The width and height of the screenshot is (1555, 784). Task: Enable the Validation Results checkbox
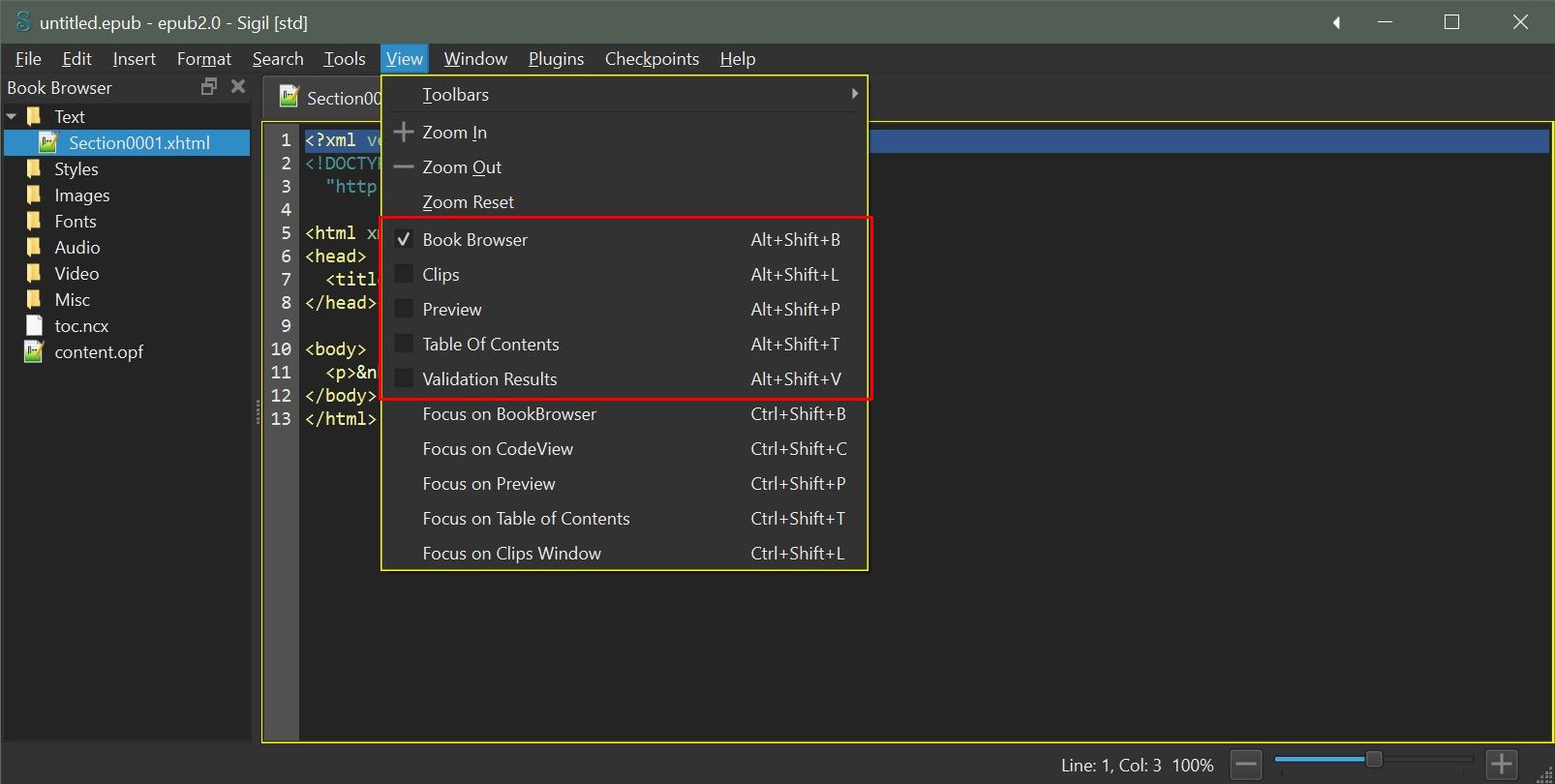coord(404,378)
